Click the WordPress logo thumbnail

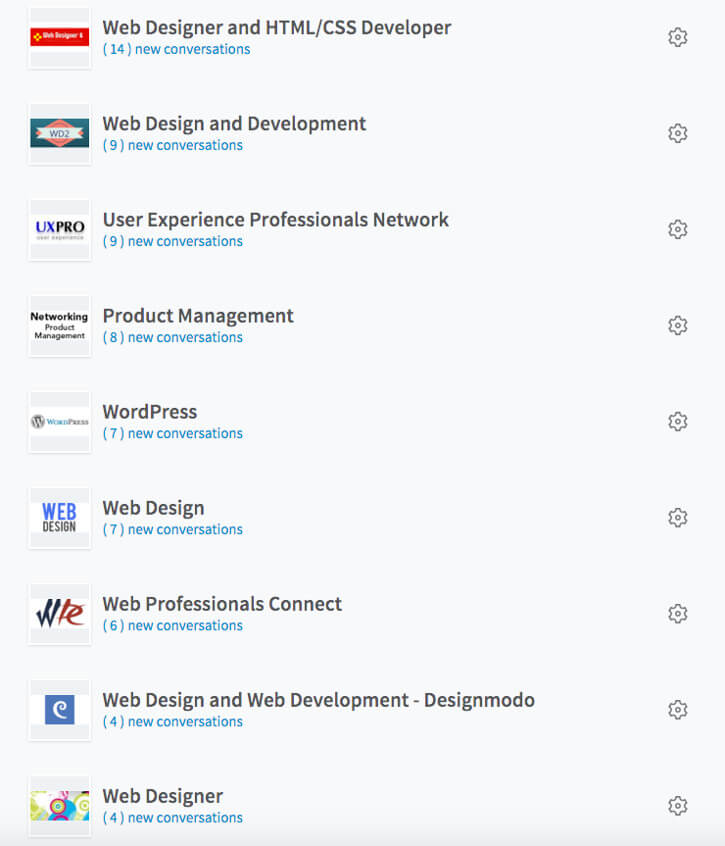(x=59, y=422)
